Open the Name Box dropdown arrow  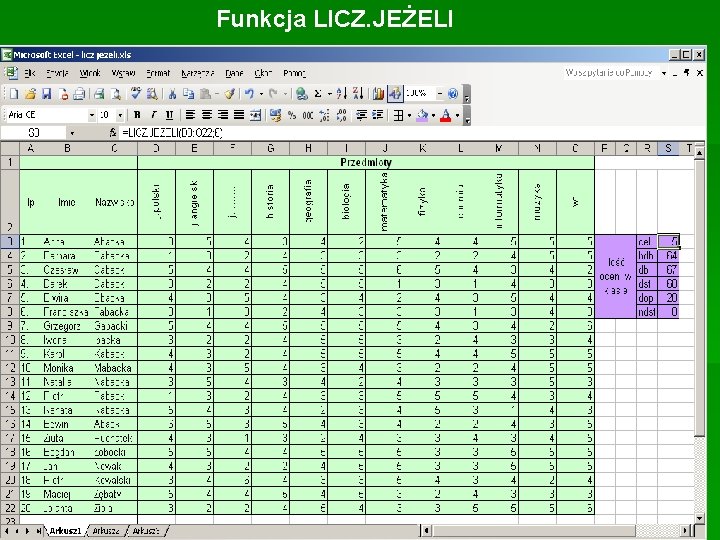[x=72, y=133]
